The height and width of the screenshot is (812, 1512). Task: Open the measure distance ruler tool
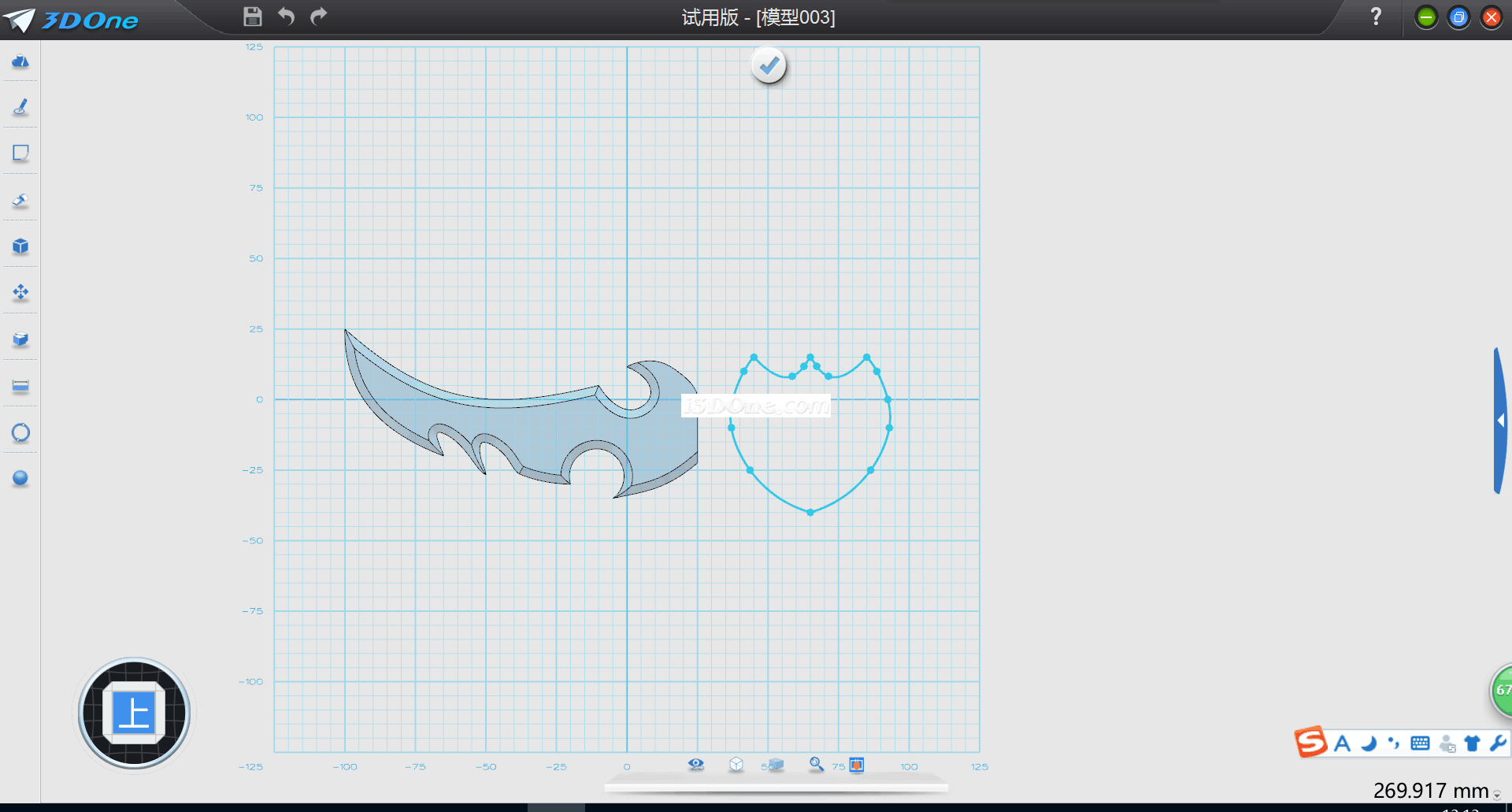tap(20, 386)
